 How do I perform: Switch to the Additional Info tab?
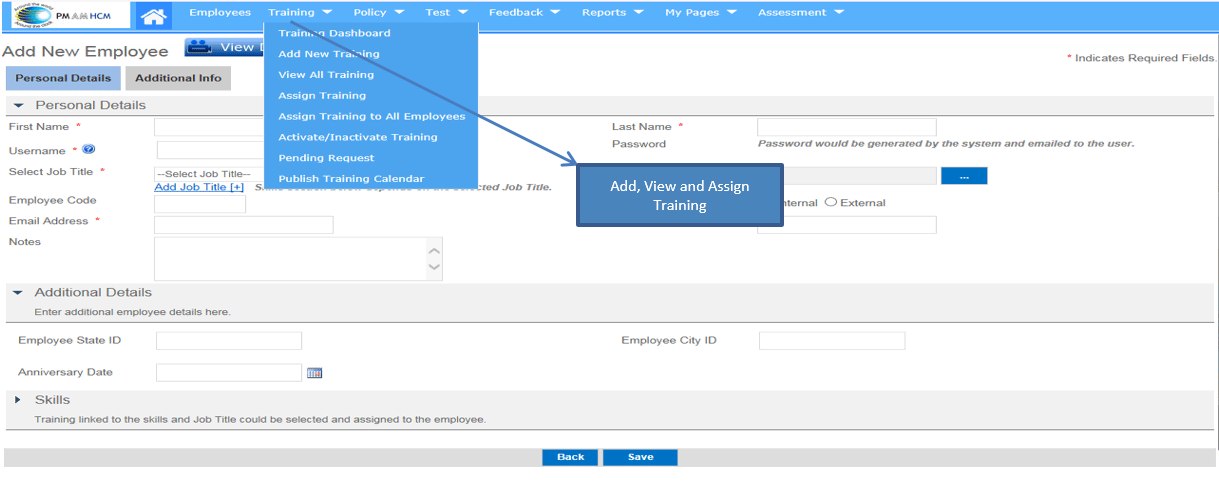pos(178,78)
